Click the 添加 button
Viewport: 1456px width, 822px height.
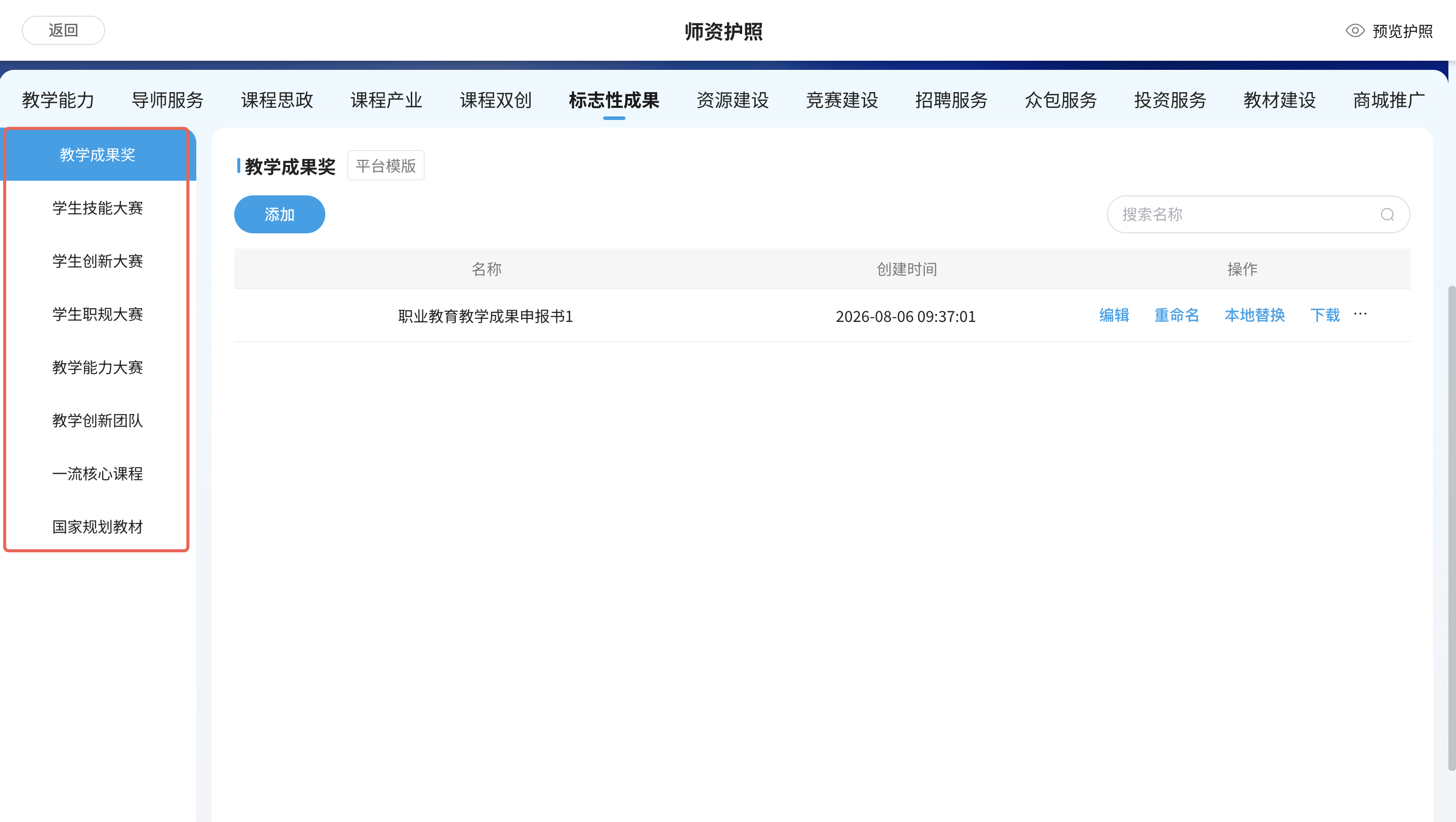[279, 214]
